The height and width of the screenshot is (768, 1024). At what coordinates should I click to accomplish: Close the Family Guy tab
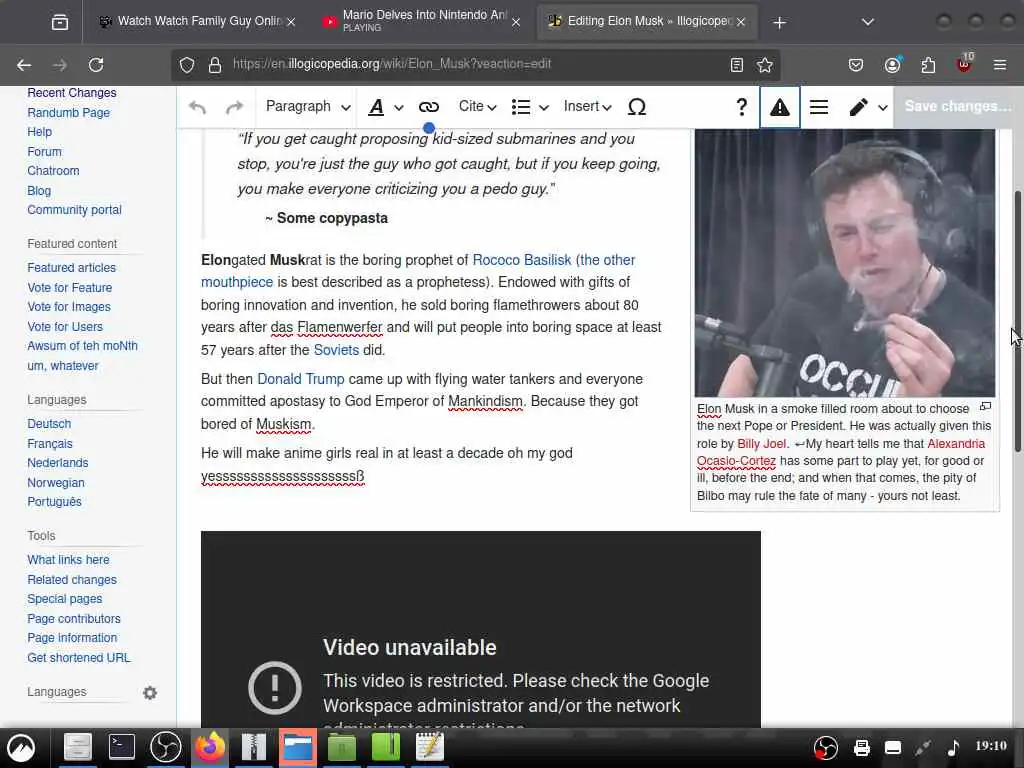(291, 22)
